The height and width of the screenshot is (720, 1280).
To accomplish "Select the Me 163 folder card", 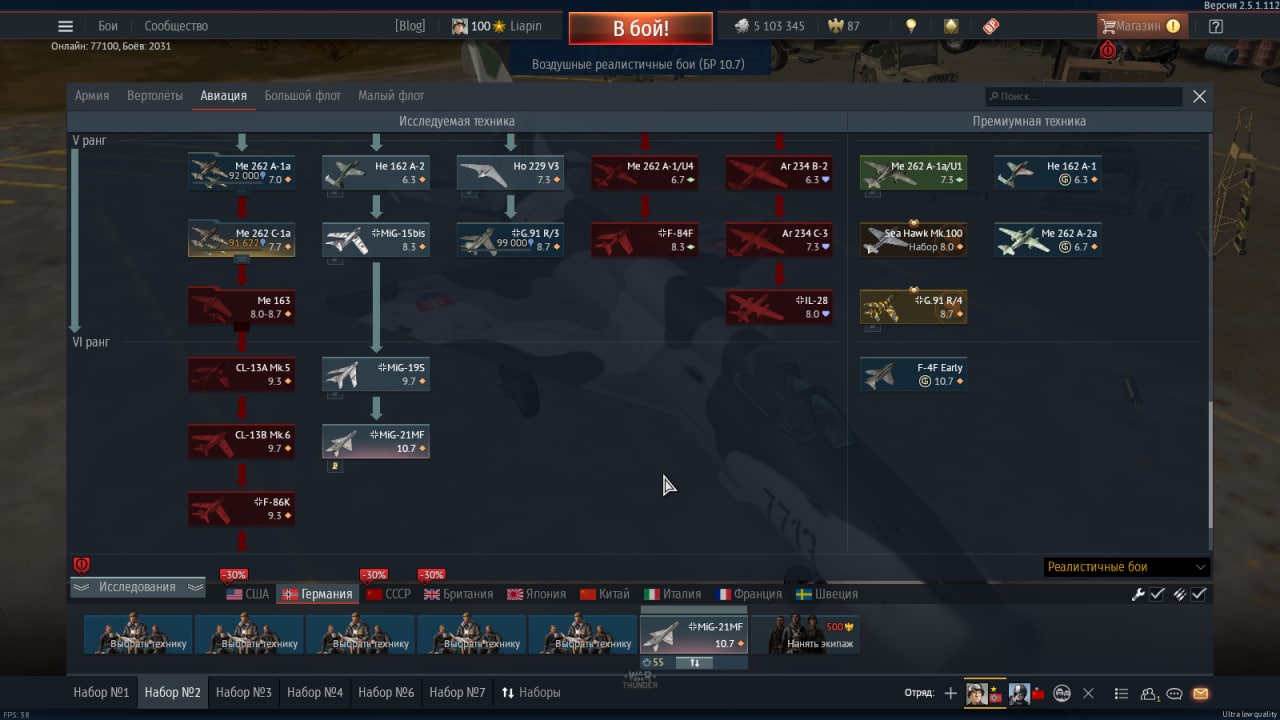I will (241, 307).
